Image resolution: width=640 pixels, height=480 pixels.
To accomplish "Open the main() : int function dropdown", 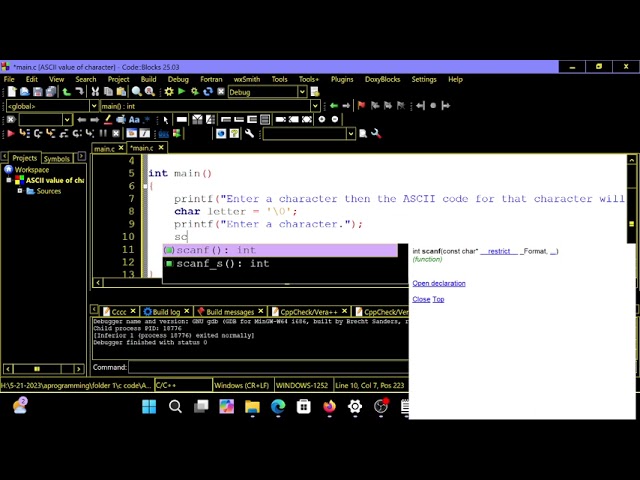I will coord(315,106).
